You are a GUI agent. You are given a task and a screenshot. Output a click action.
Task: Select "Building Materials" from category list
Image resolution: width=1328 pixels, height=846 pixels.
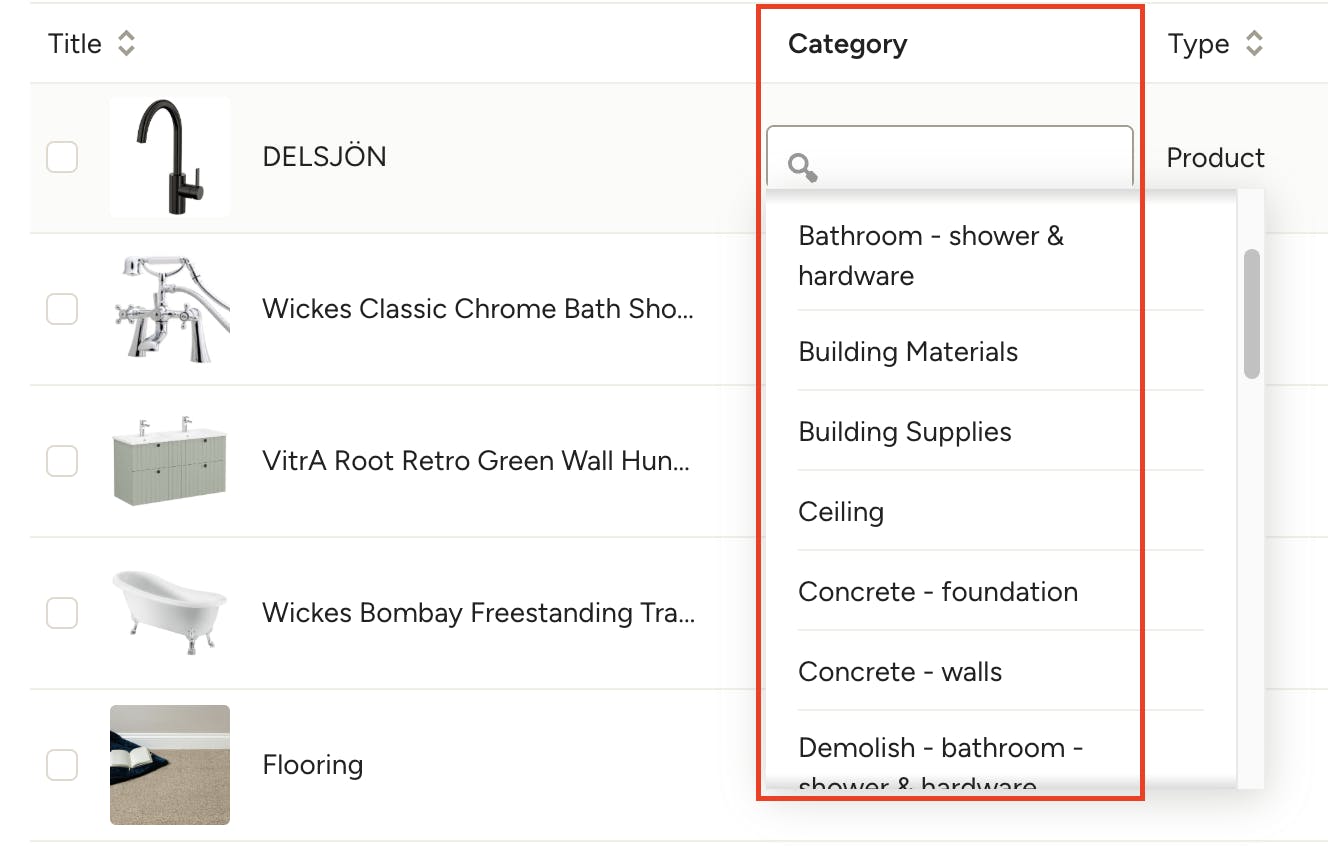coord(908,352)
